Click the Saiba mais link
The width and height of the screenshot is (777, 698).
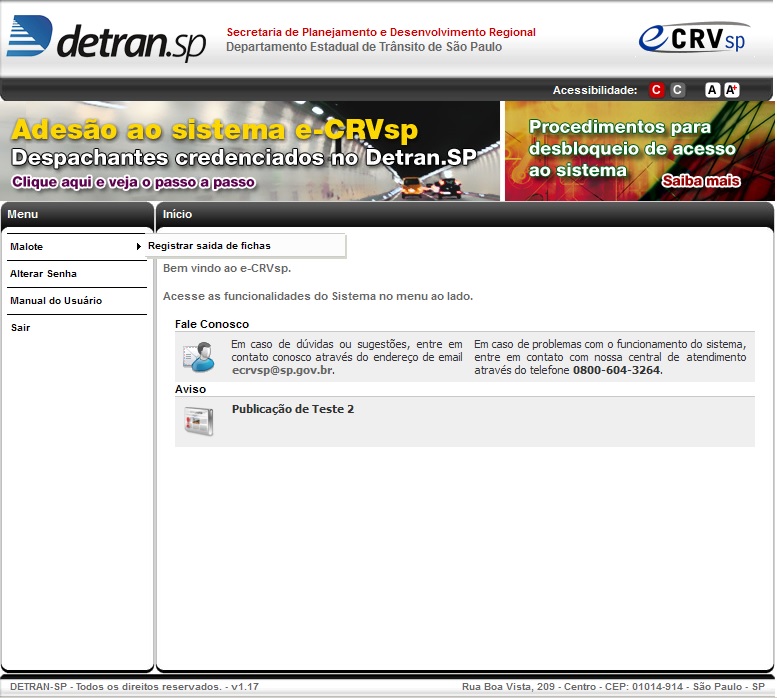701,181
